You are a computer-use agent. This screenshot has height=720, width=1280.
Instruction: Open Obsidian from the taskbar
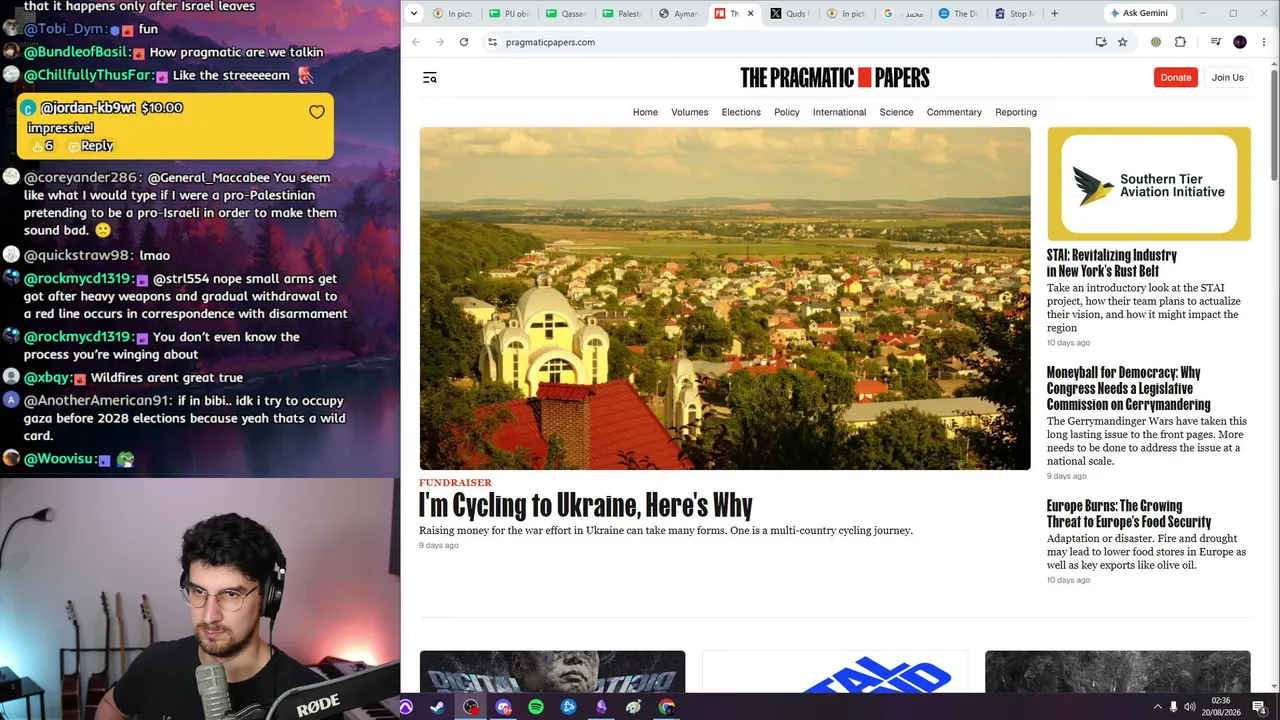pos(601,707)
